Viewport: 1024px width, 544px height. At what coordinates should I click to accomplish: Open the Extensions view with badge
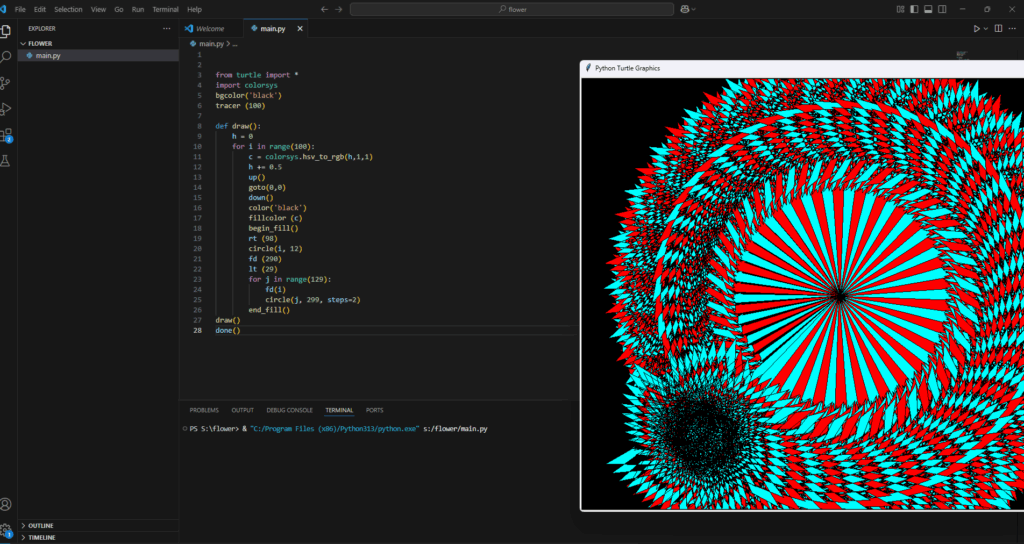pos(7,134)
